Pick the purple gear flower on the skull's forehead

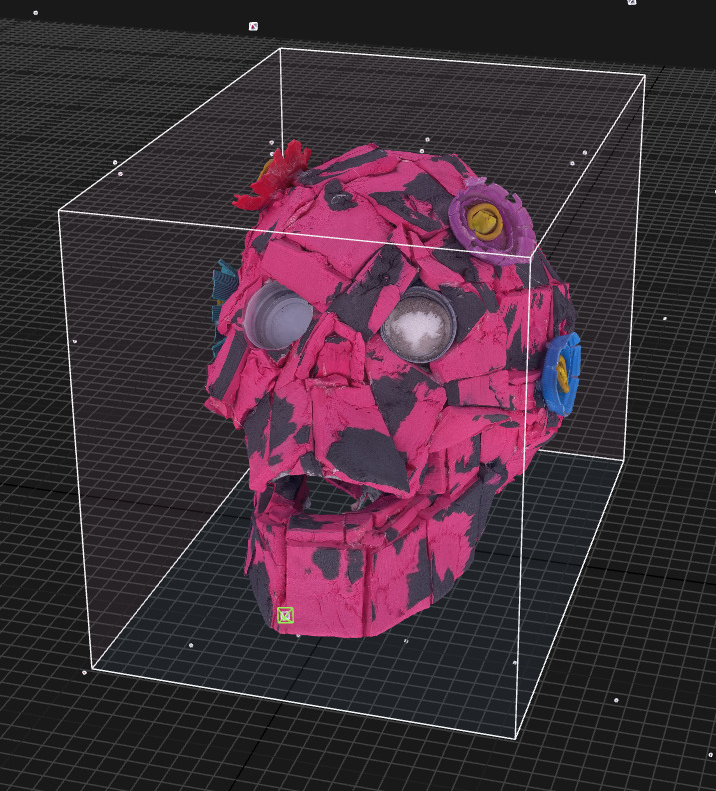491,221
